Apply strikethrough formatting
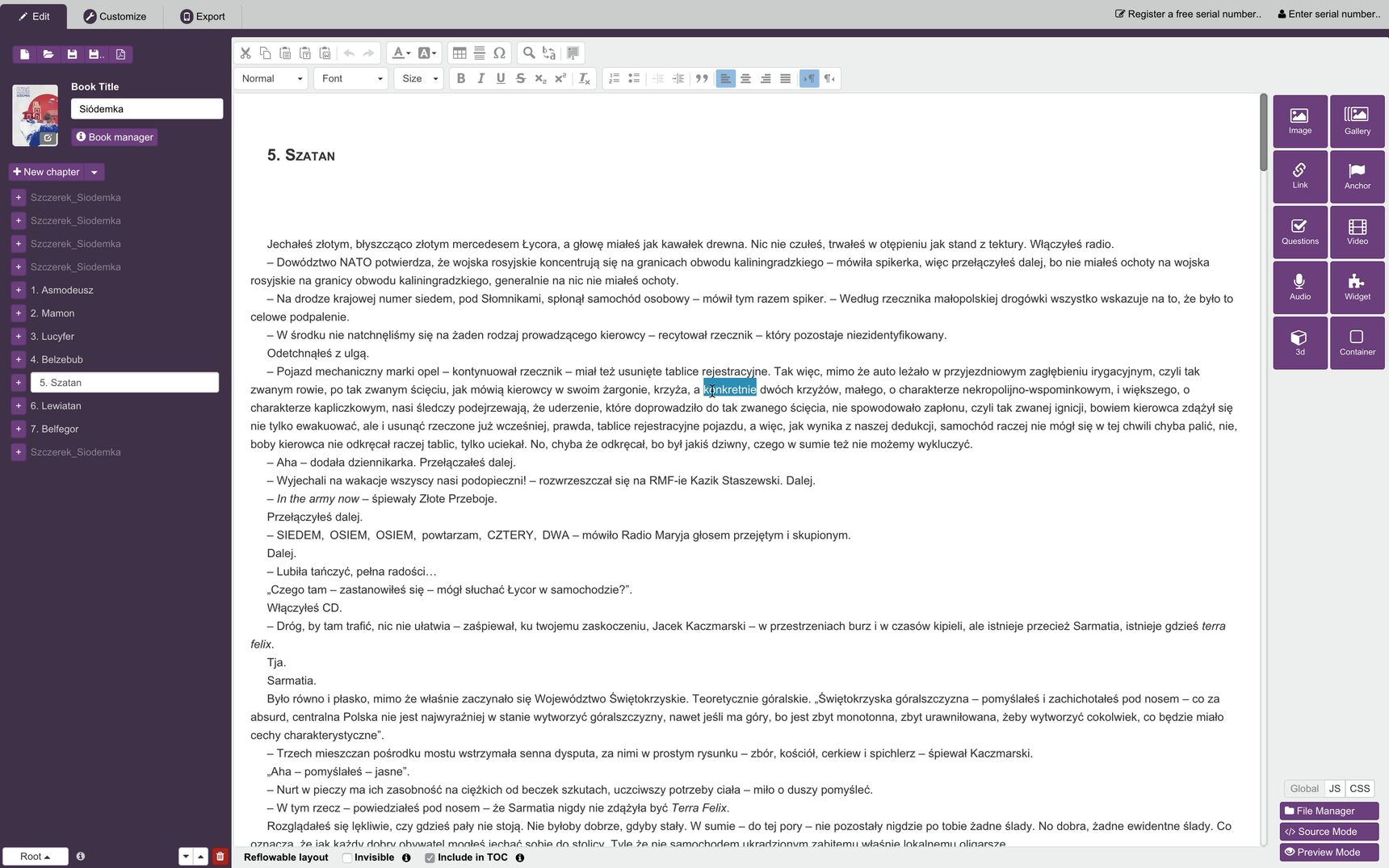This screenshot has height=868, width=1389. point(521,78)
